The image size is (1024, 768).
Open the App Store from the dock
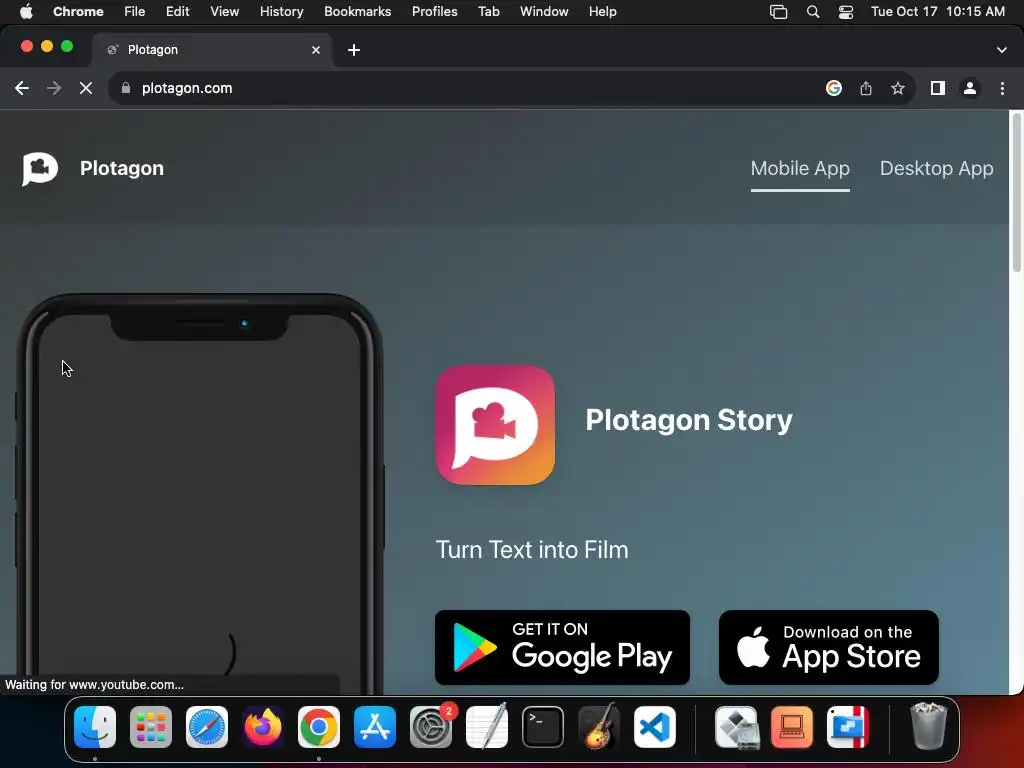375,727
